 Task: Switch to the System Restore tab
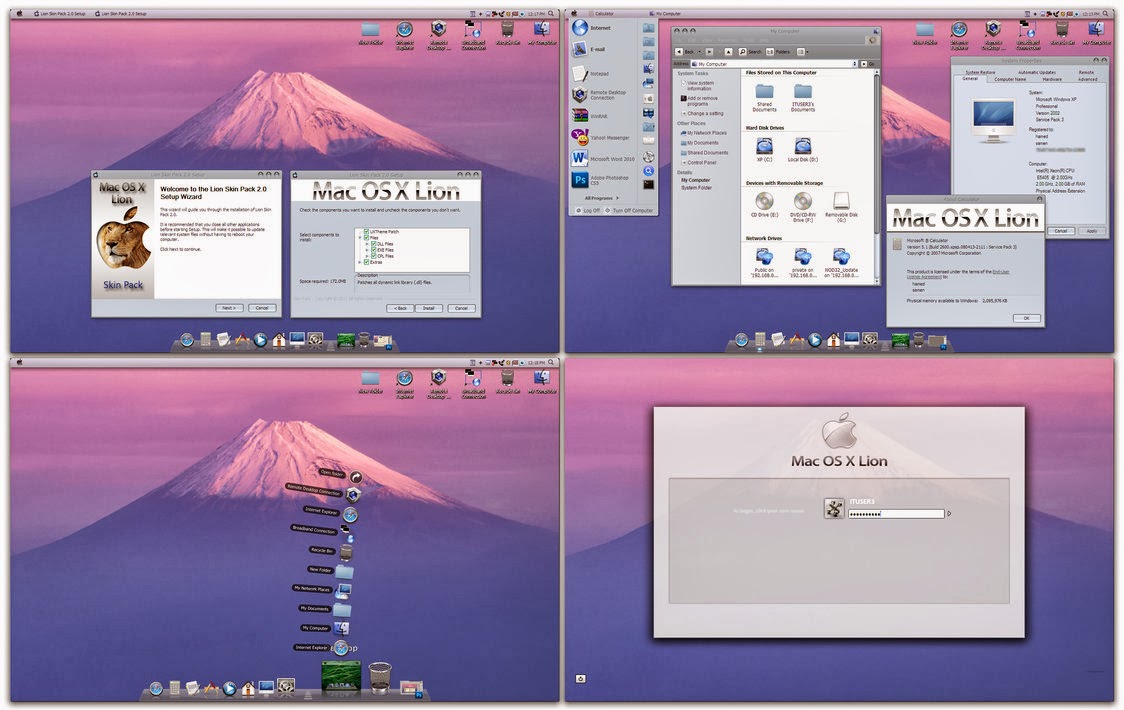[x=979, y=72]
